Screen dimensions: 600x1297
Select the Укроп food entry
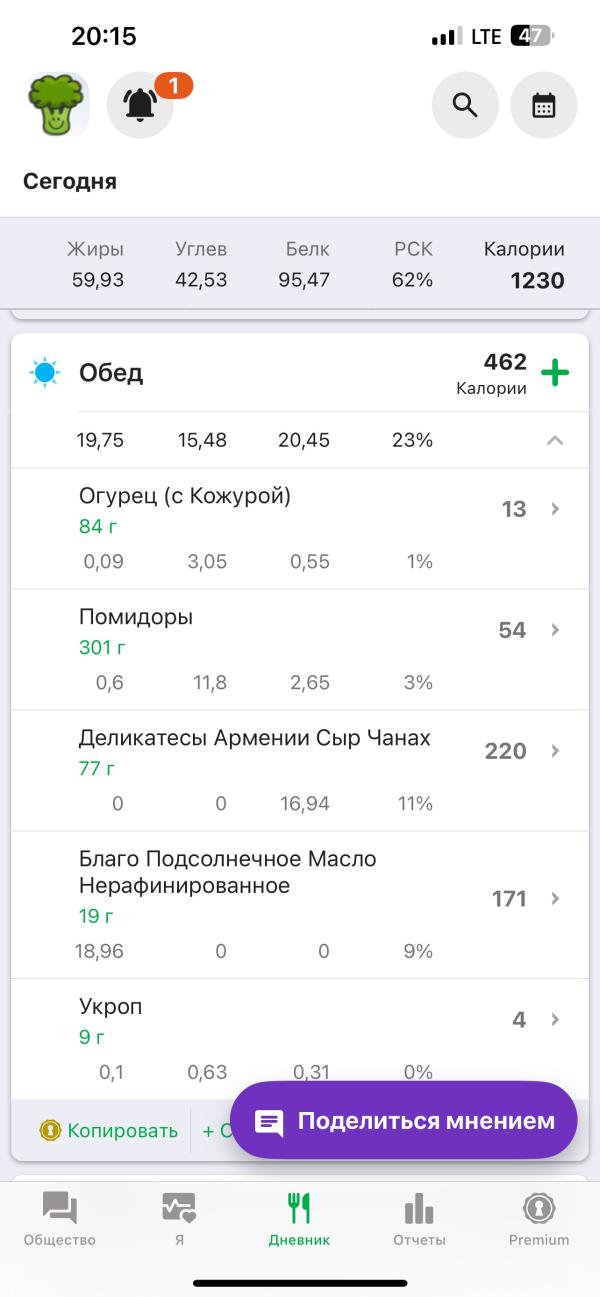click(x=300, y=1040)
